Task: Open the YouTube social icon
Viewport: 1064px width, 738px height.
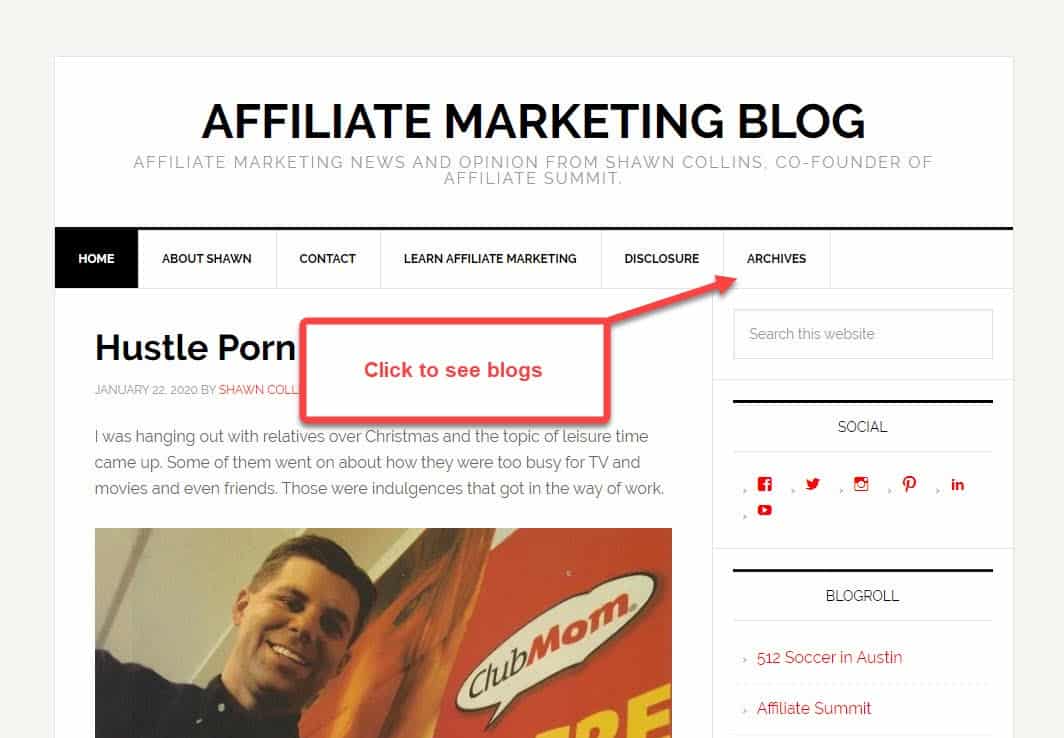Action: 765,510
